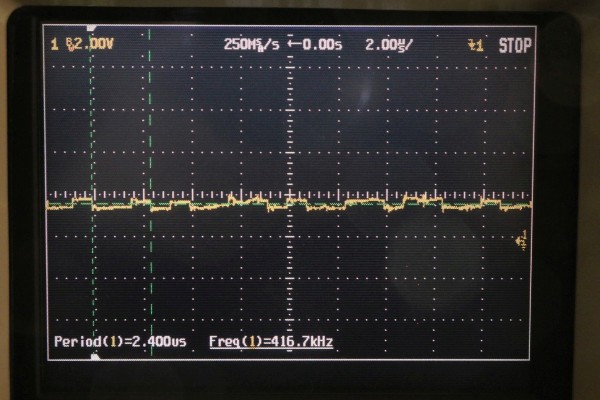Click the 250MSa/s sample rate readout
The width and height of the screenshot is (600, 400).
[x=250, y=44]
